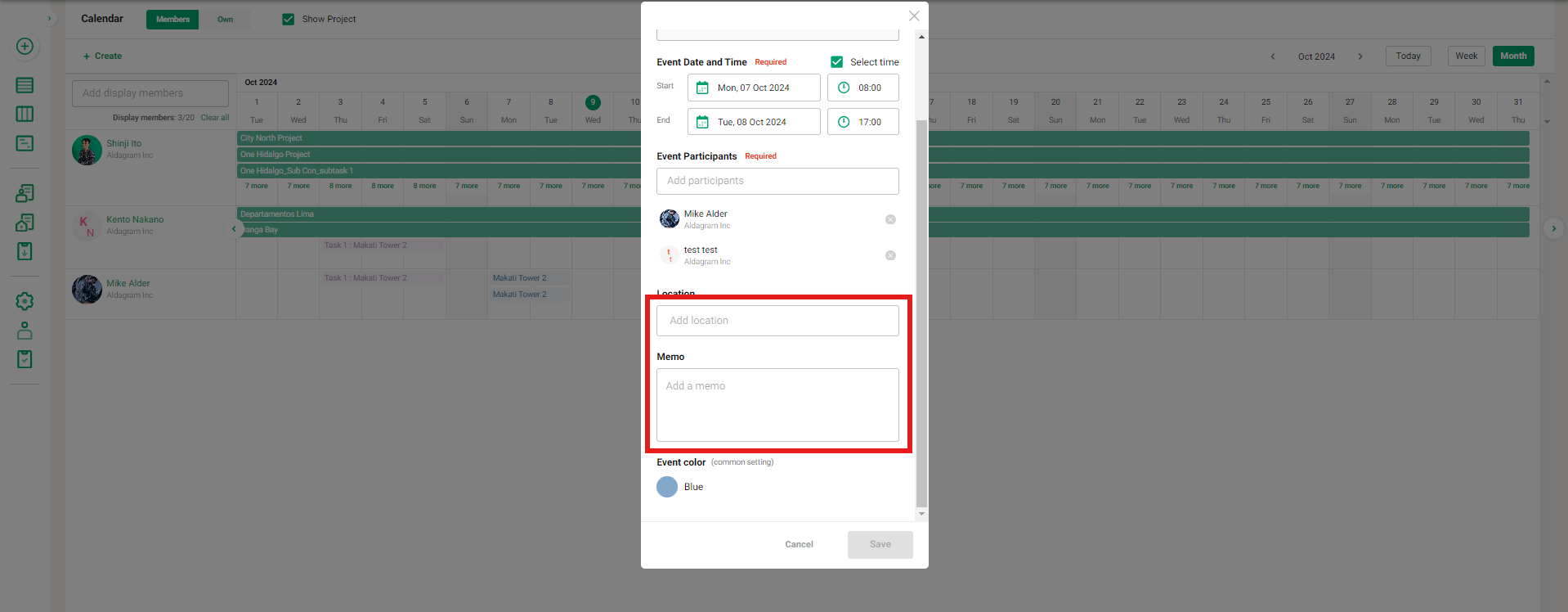Go to next month arrow
1568x612 pixels.
[1360, 56]
